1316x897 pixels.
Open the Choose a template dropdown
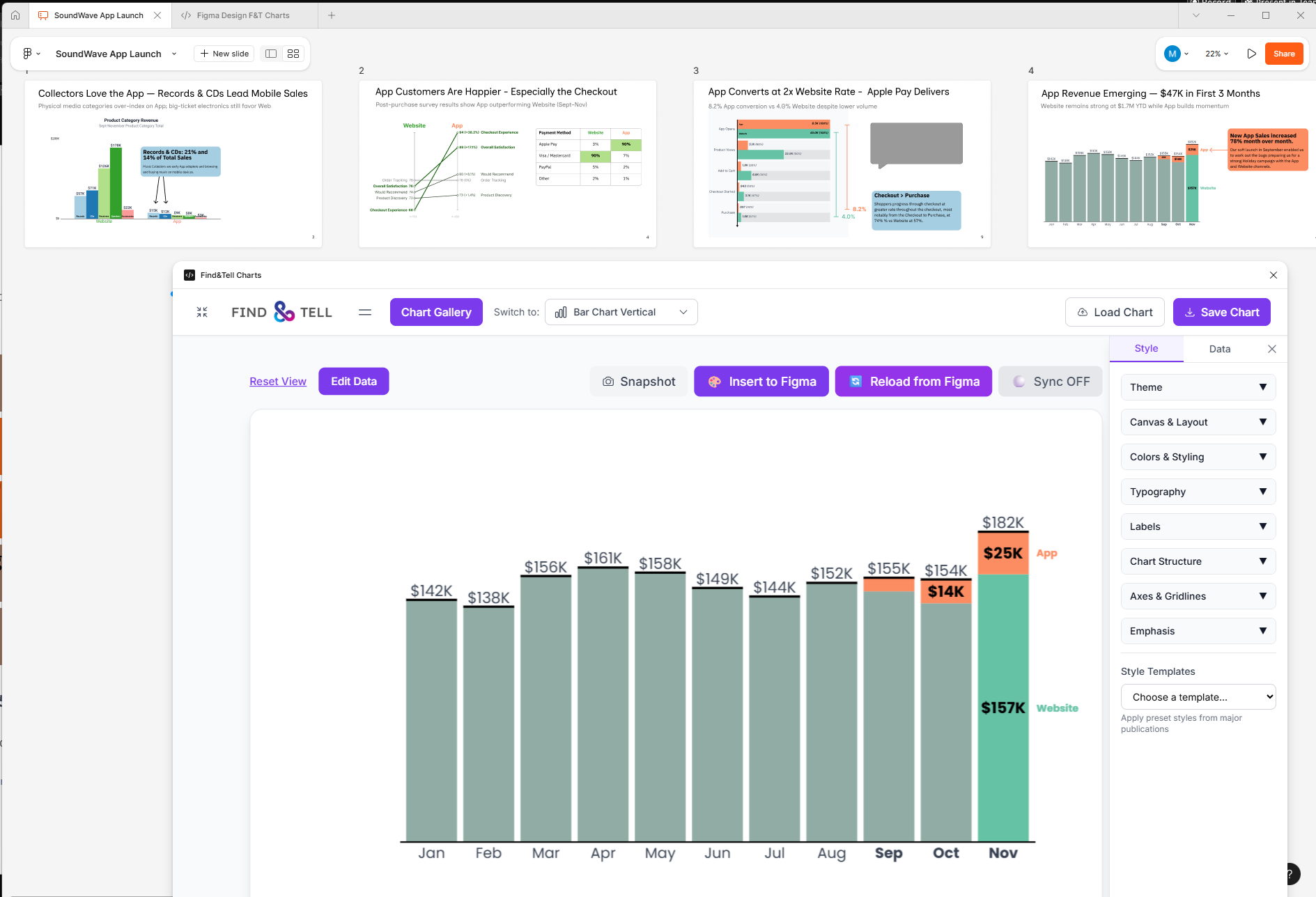click(x=1198, y=697)
